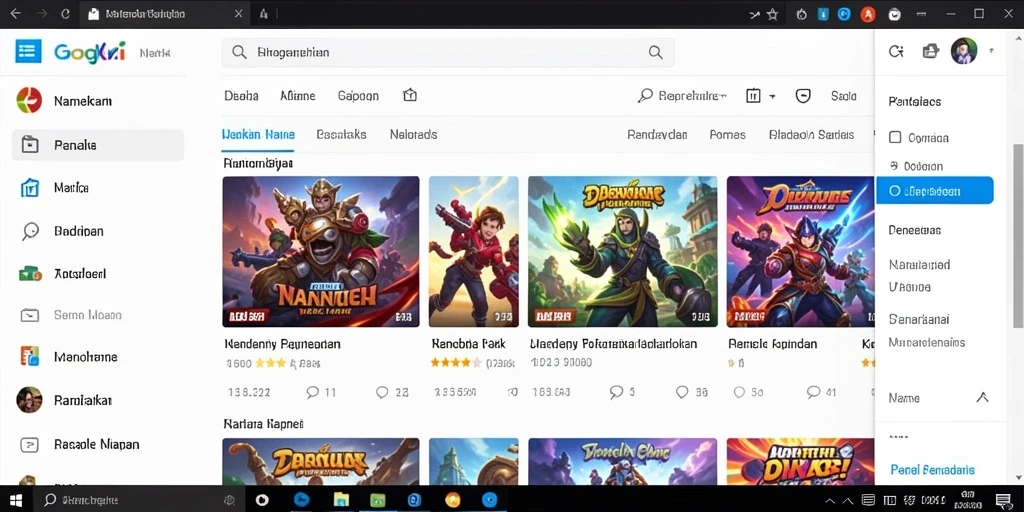Click the calendar icon in toolbar
Screen dimensions: 1024x512
pyautogui.click(x=753, y=96)
